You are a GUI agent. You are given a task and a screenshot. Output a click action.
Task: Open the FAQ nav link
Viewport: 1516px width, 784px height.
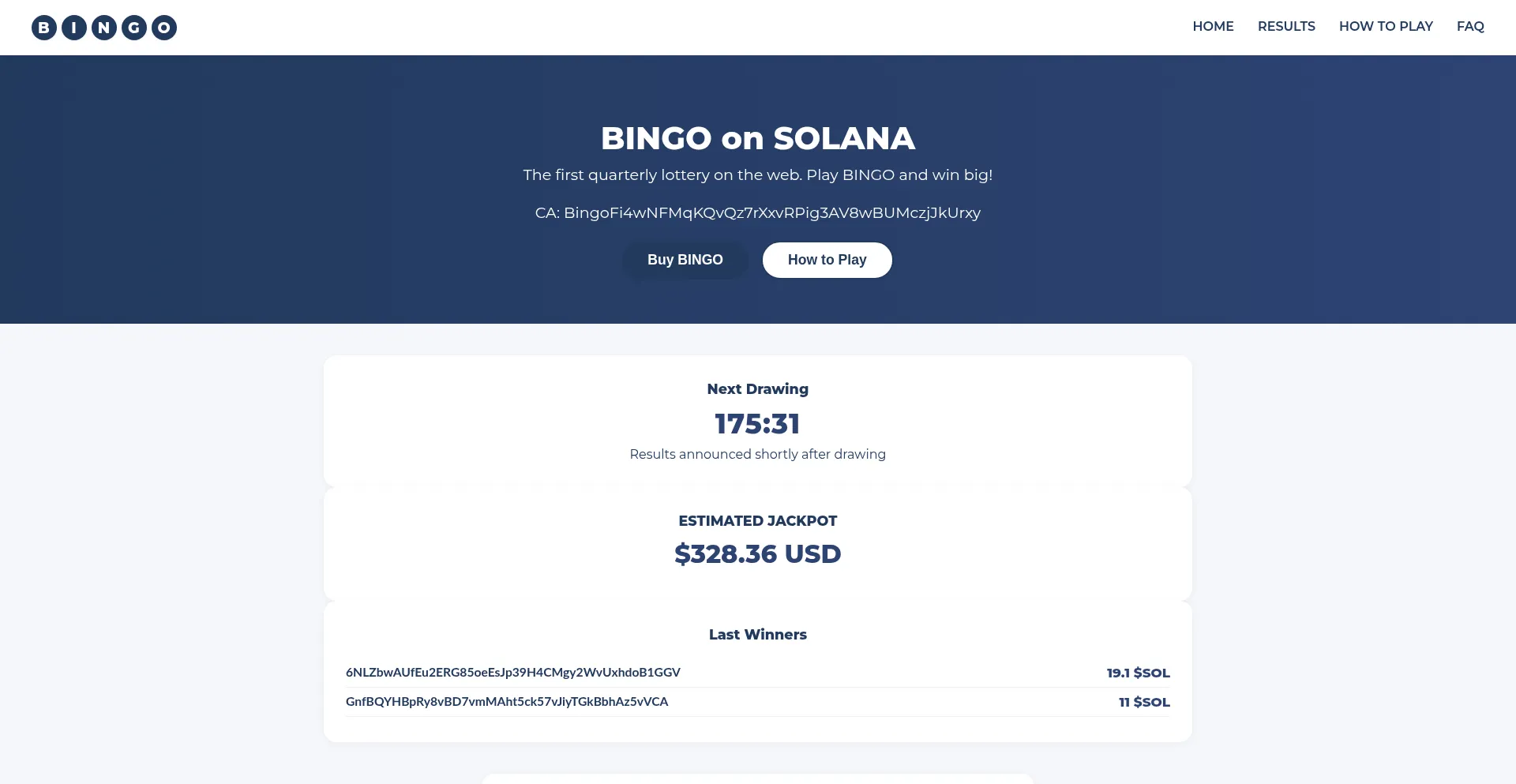[x=1470, y=26]
